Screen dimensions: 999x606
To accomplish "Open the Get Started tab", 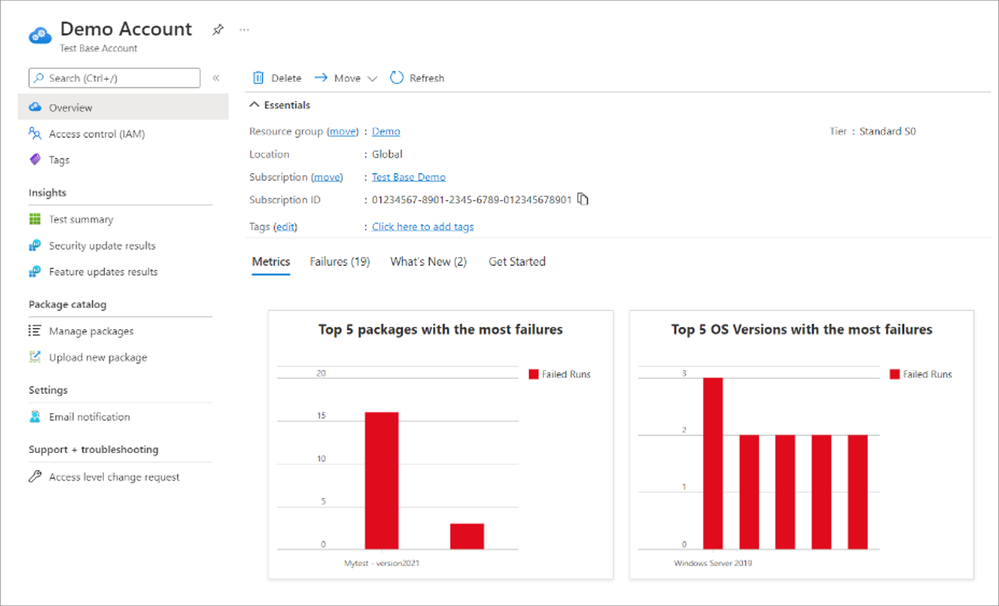I will (x=517, y=261).
